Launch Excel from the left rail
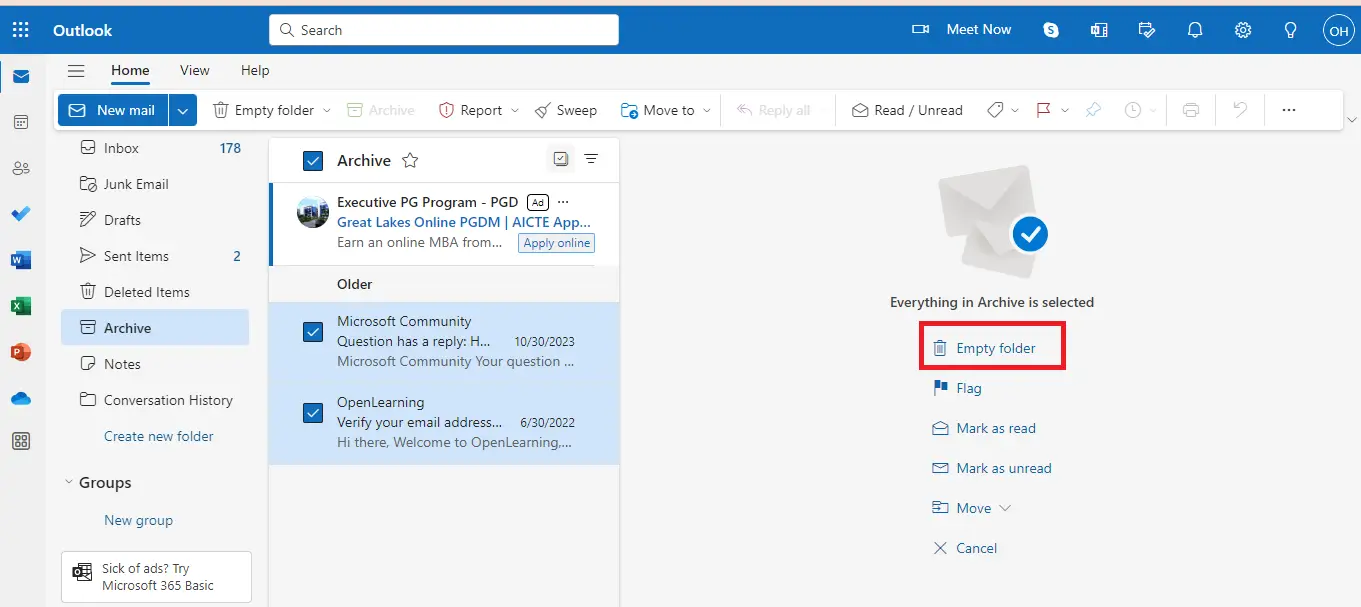This screenshot has width=1361, height=607. coord(21,306)
